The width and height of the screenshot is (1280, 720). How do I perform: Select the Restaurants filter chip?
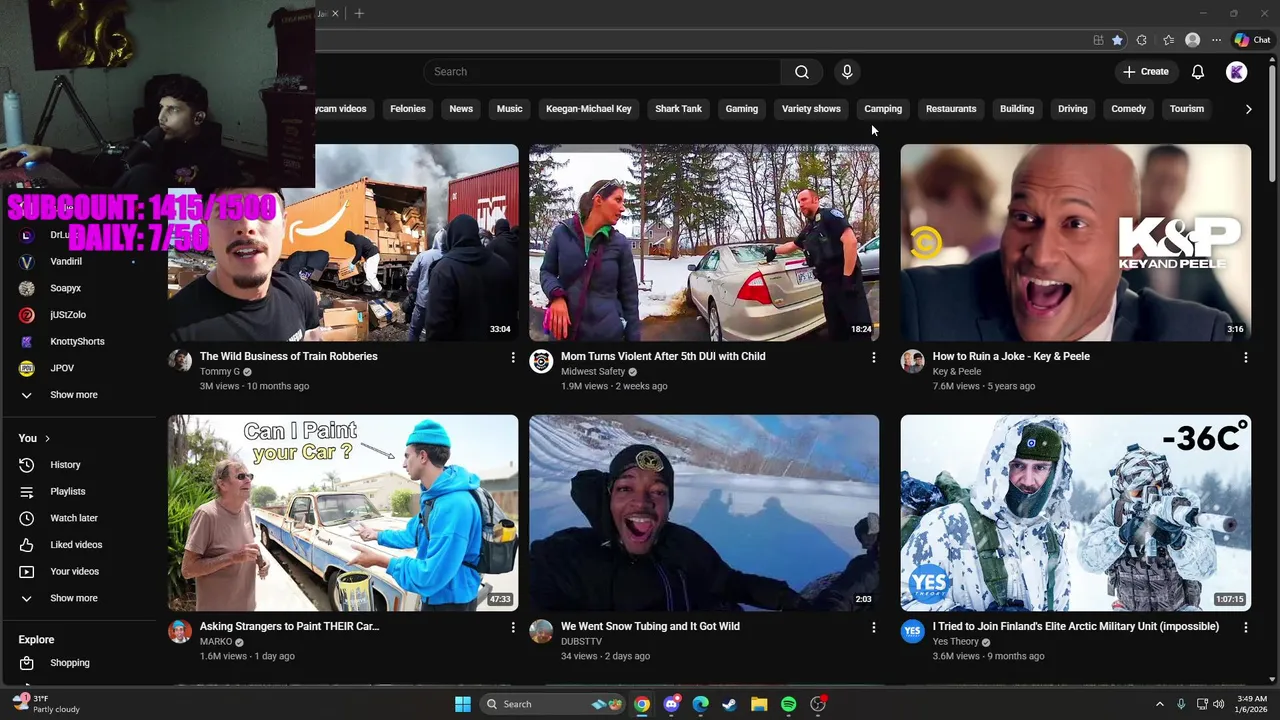951,109
